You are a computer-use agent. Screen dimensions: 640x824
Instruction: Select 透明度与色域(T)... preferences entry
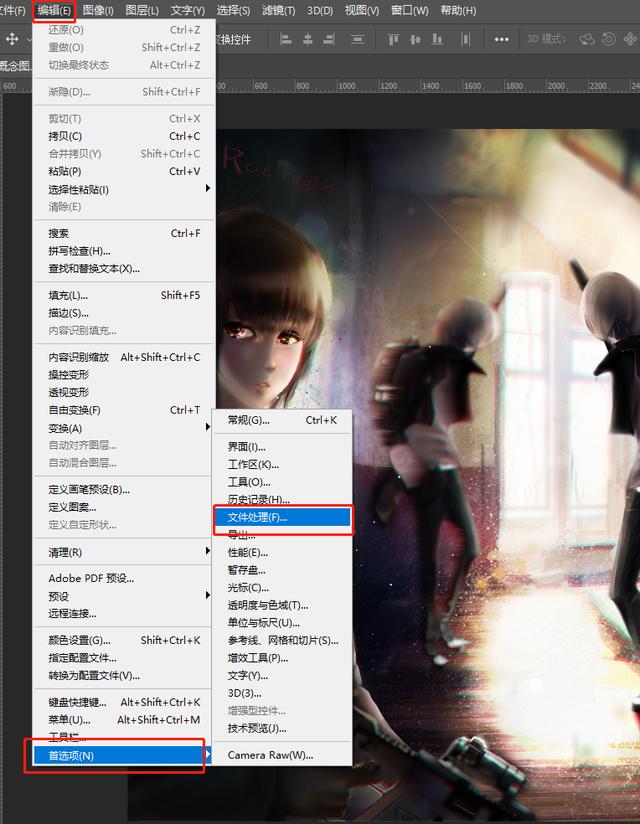282,605
